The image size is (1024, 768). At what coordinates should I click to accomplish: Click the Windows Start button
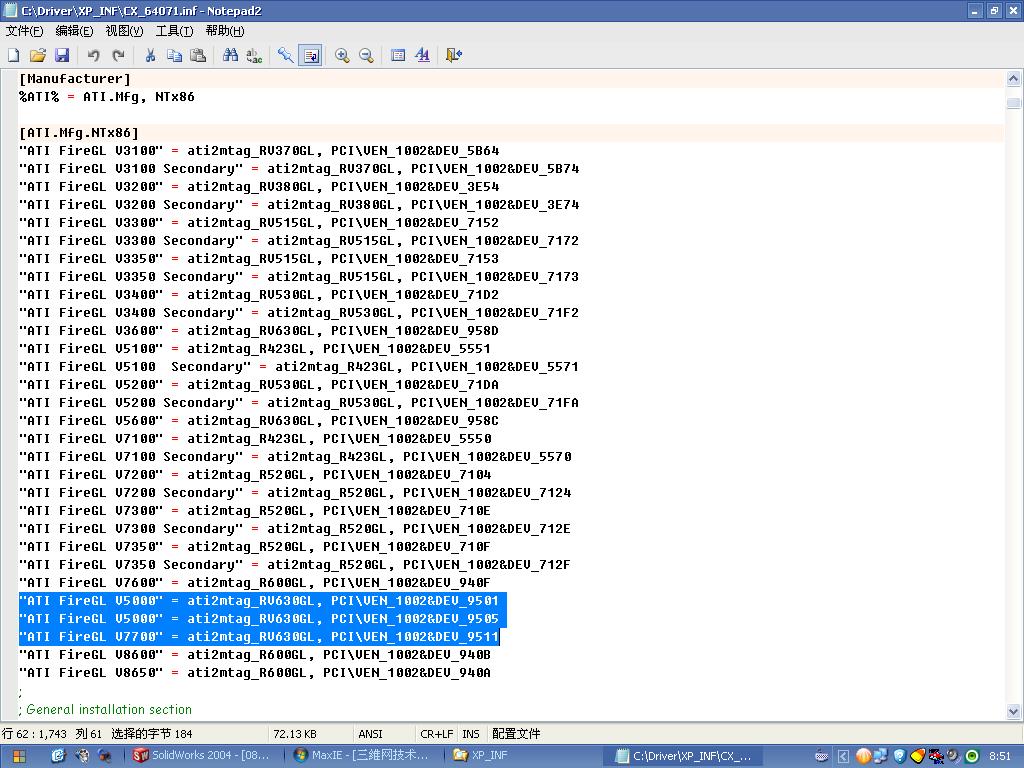tap(19, 756)
